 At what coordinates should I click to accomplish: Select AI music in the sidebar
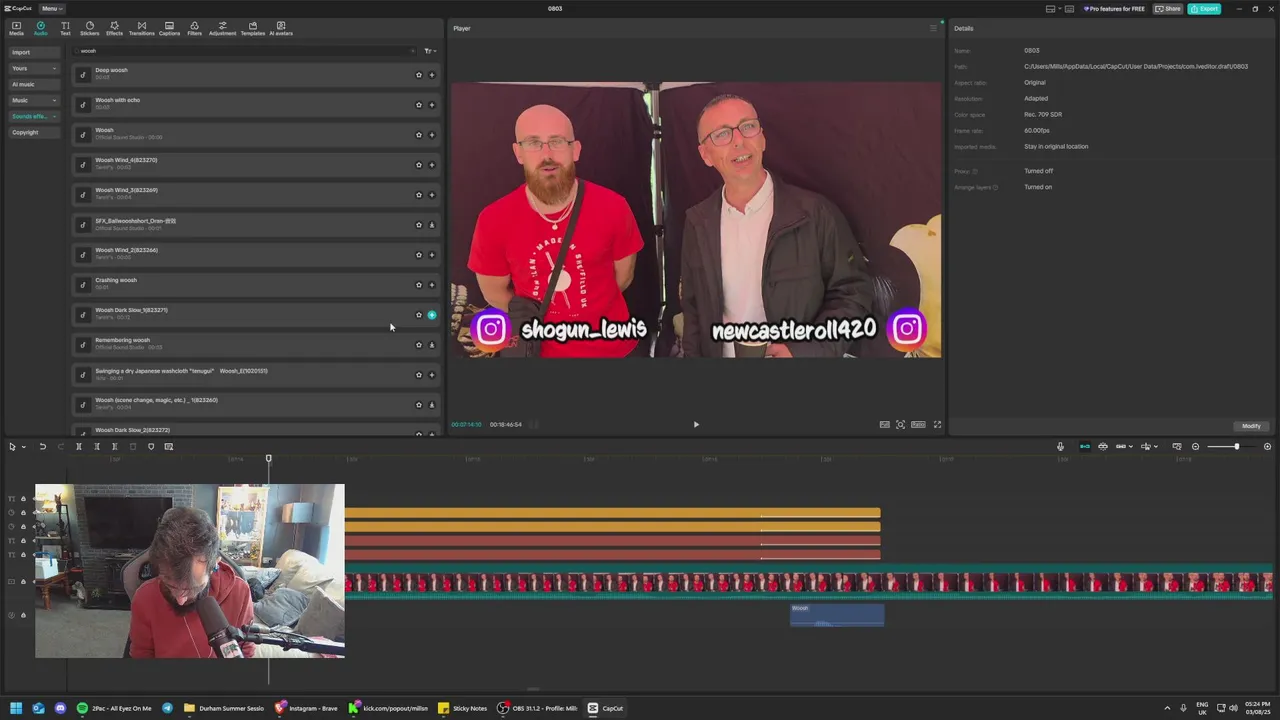[34, 84]
